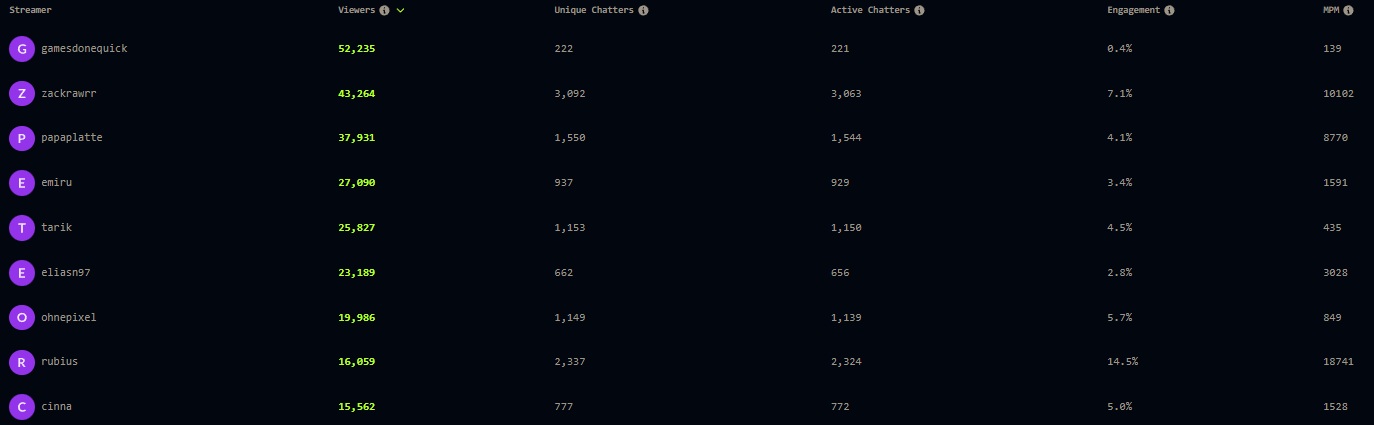The width and height of the screenshot is (1374, 425).
Task: Click the unique chatters value 937
Action: pos(563,183)
